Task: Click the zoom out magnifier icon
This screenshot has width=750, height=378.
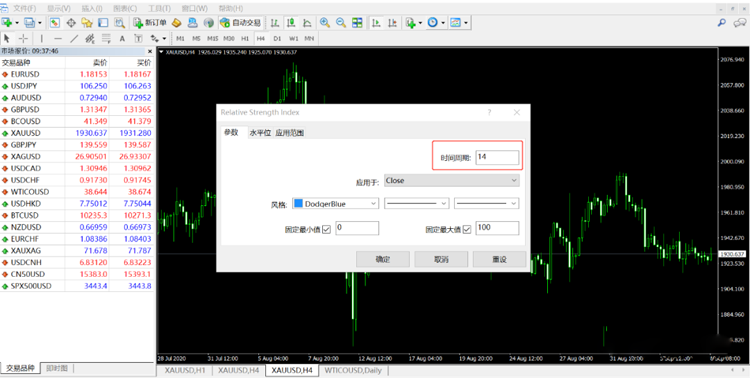Action: [341, 22]
